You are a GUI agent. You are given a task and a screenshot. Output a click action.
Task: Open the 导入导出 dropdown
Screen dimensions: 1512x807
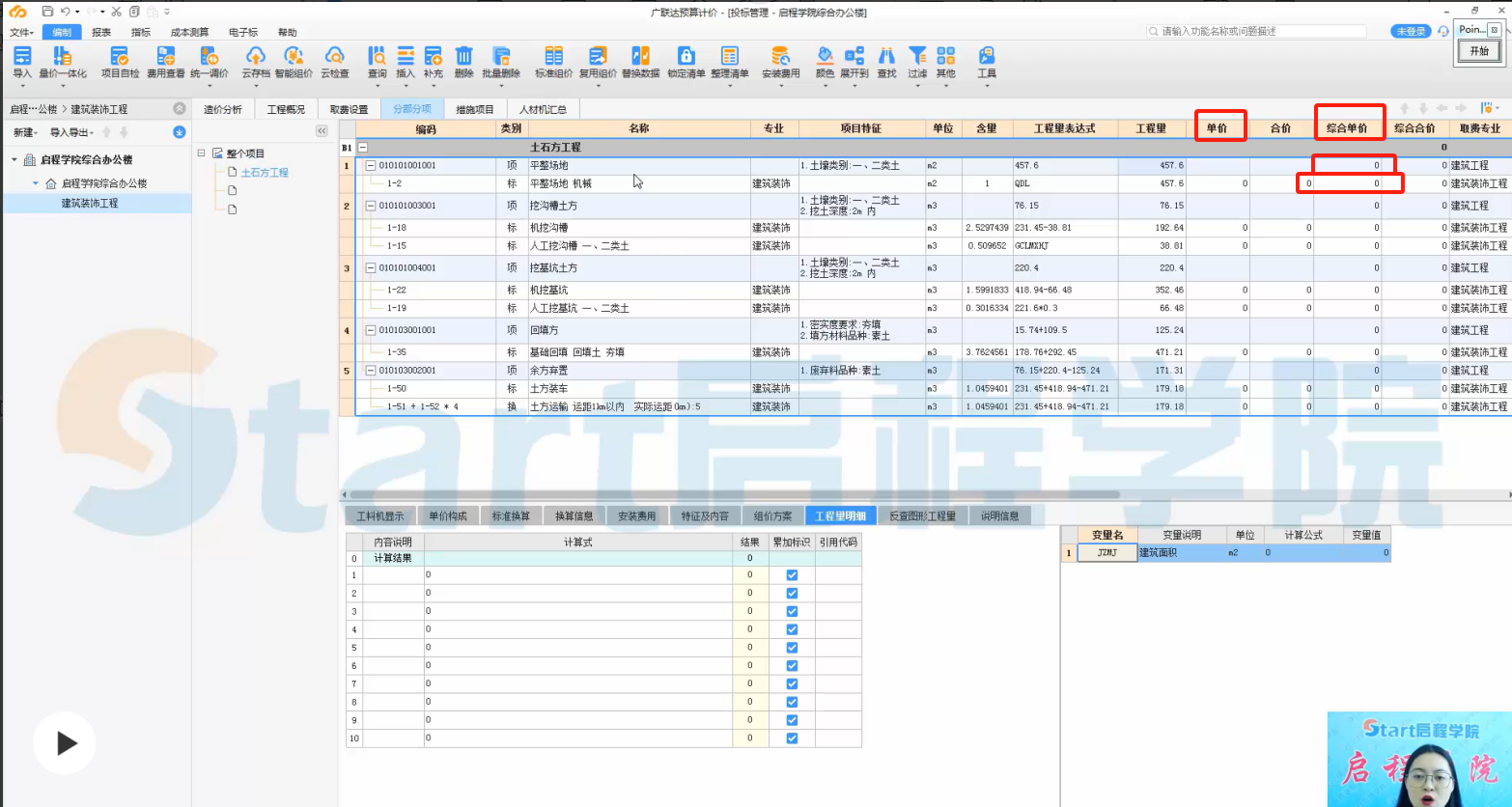72,132
